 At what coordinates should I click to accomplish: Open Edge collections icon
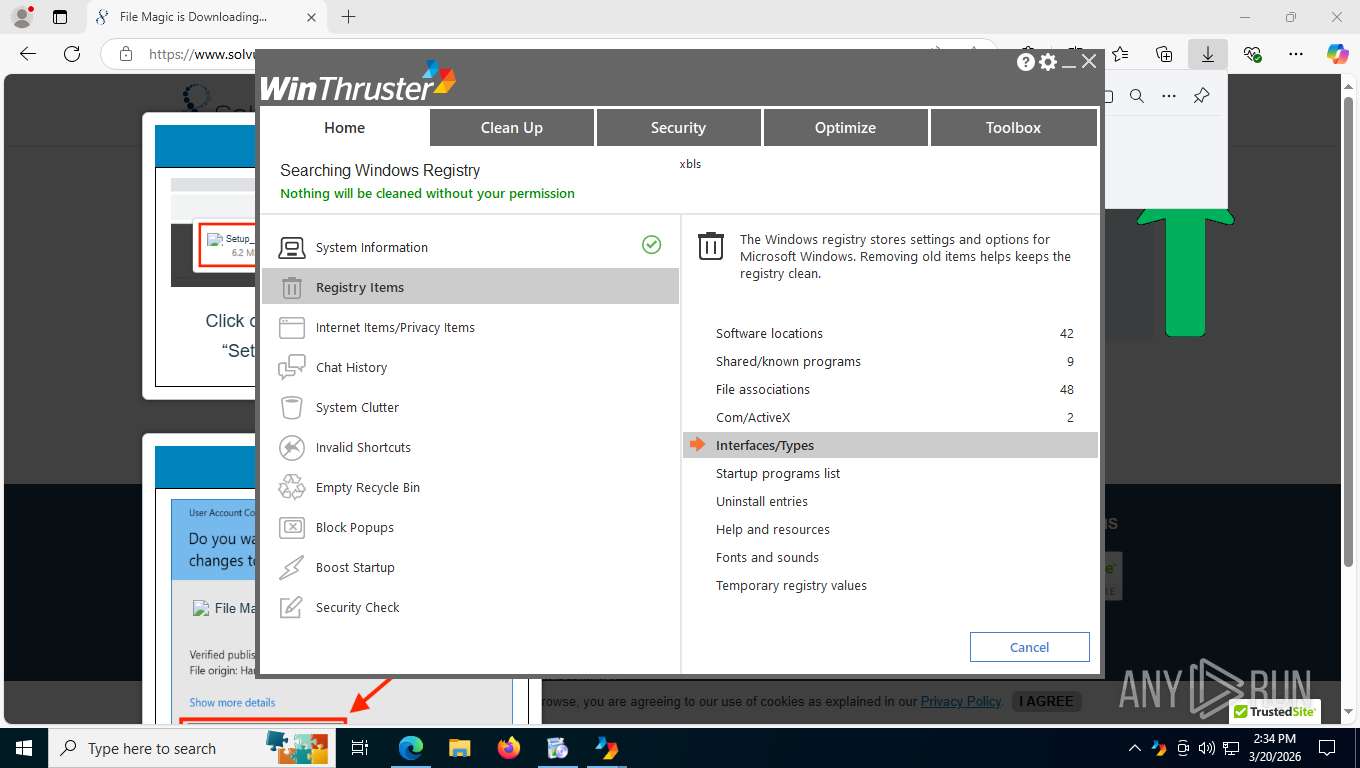[x=1163, y=54]
